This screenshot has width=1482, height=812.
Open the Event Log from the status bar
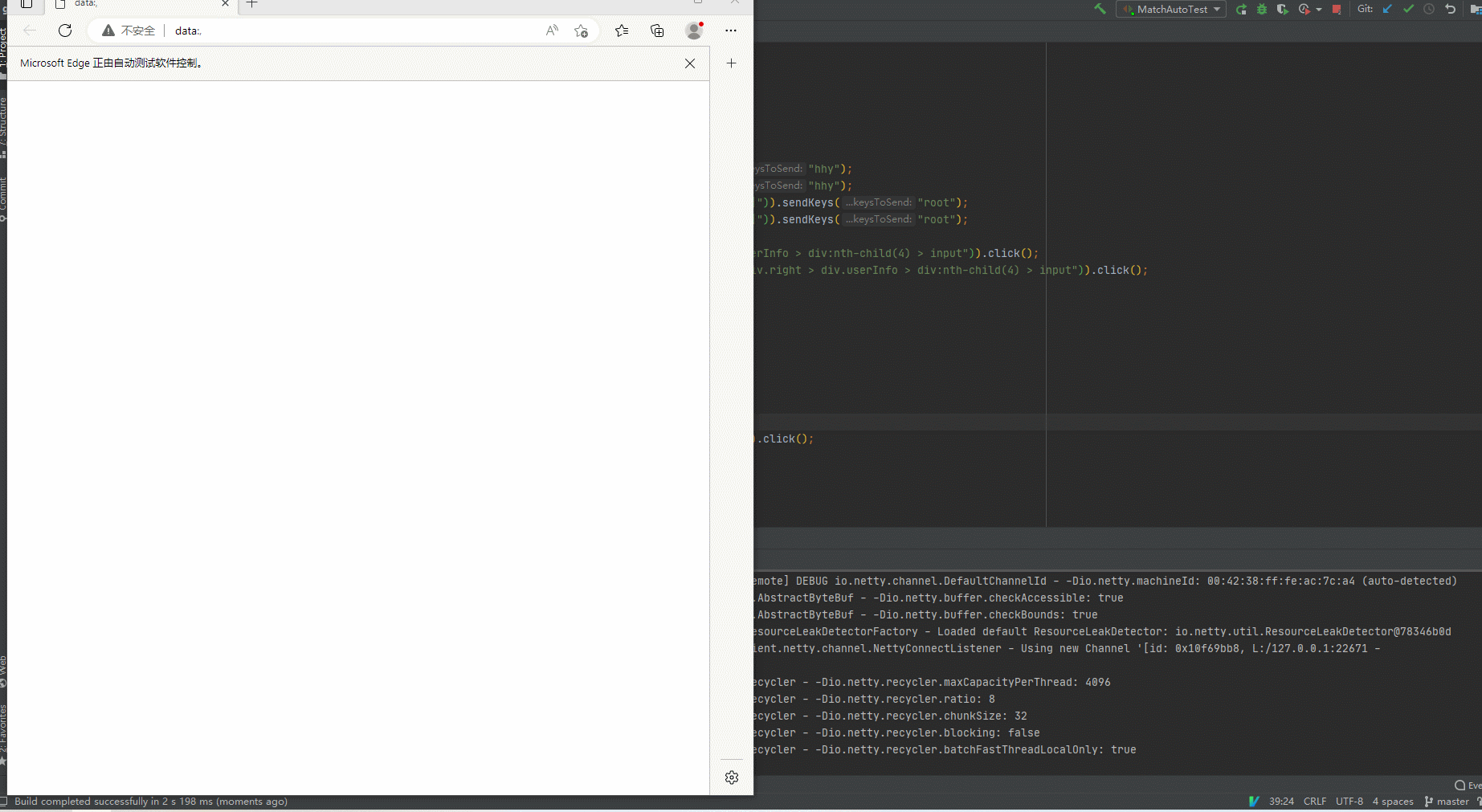point(1468,785)
